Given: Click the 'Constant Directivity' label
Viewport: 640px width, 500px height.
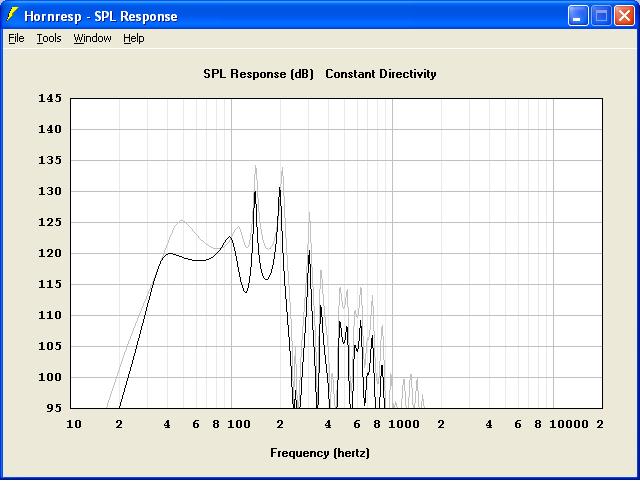Looking at the screenshot, I should pos(381,74).
